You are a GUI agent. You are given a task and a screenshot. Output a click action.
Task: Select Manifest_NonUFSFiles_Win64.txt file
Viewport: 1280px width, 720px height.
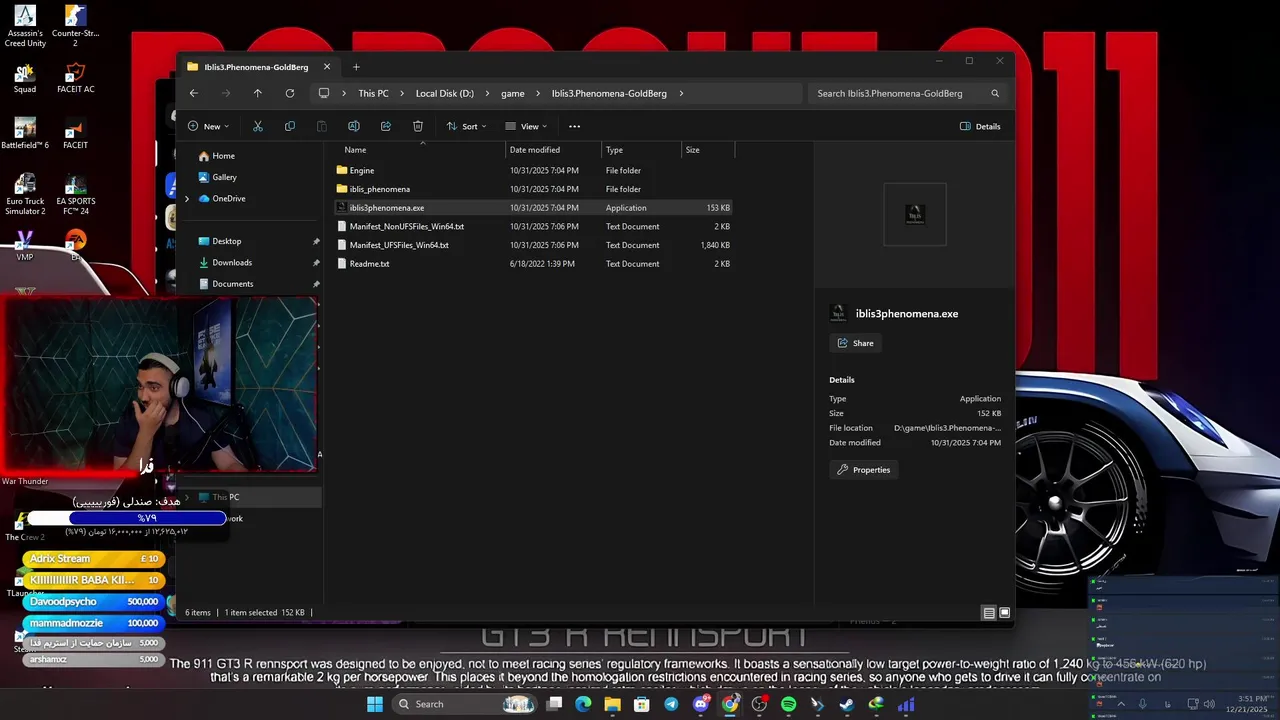533,226
